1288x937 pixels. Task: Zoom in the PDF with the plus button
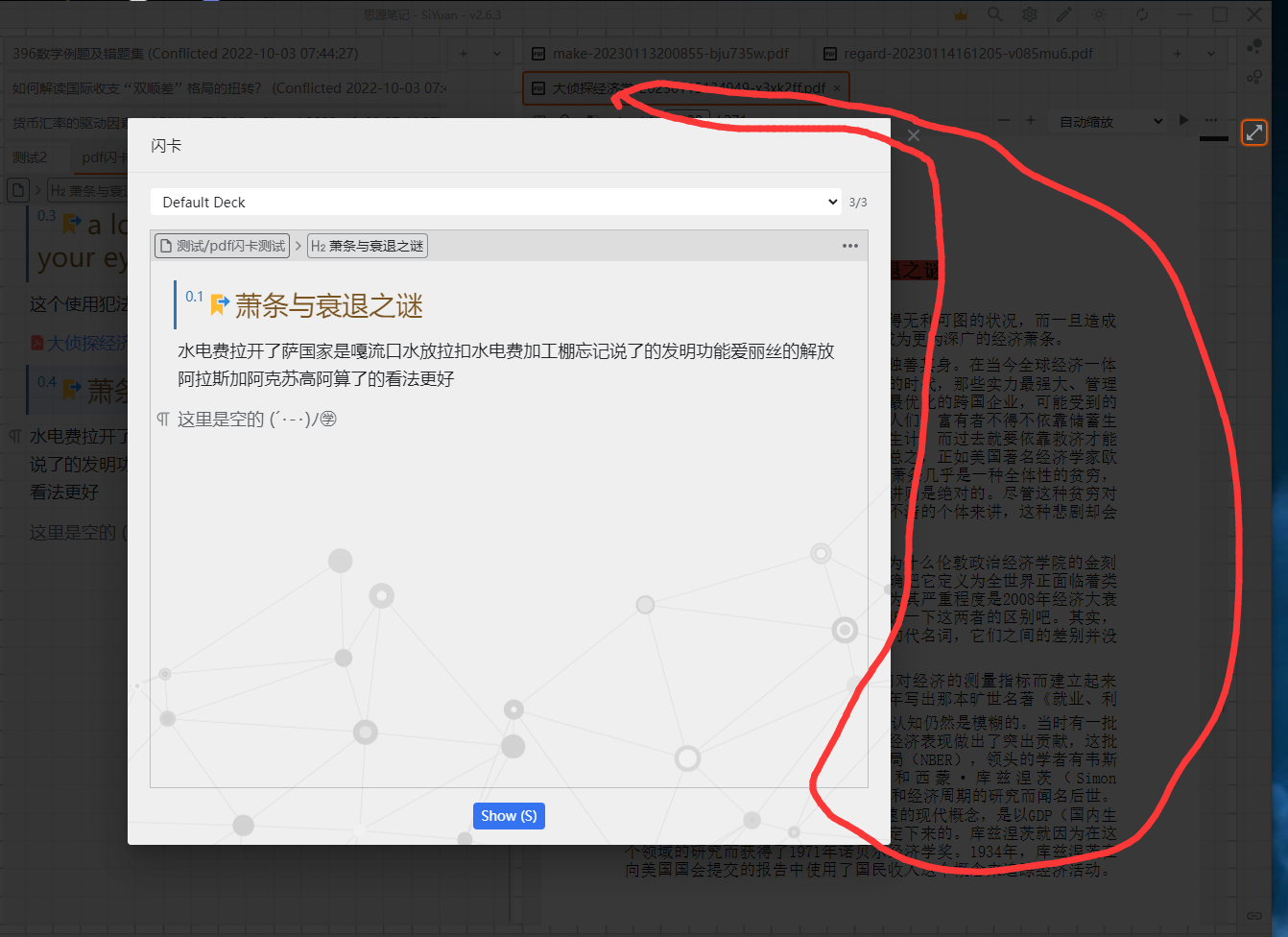click(x=1031, y=121)
